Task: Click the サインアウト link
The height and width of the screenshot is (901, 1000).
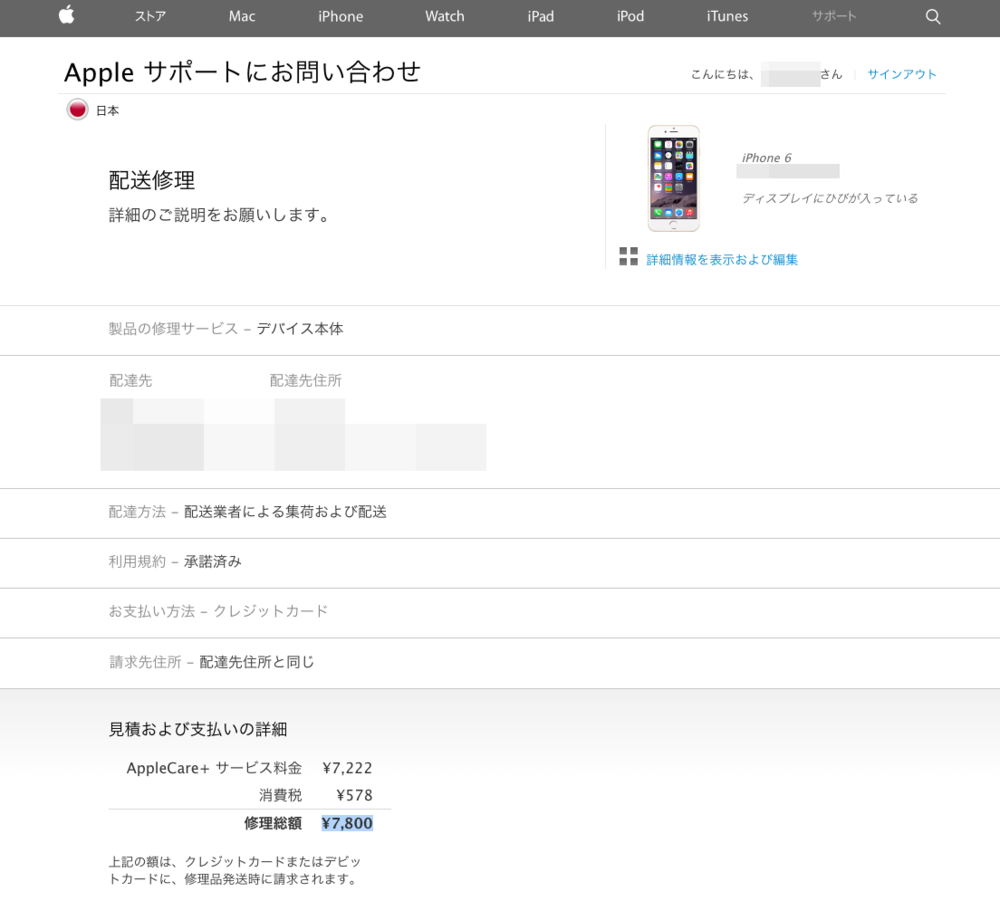Action: 902,74
